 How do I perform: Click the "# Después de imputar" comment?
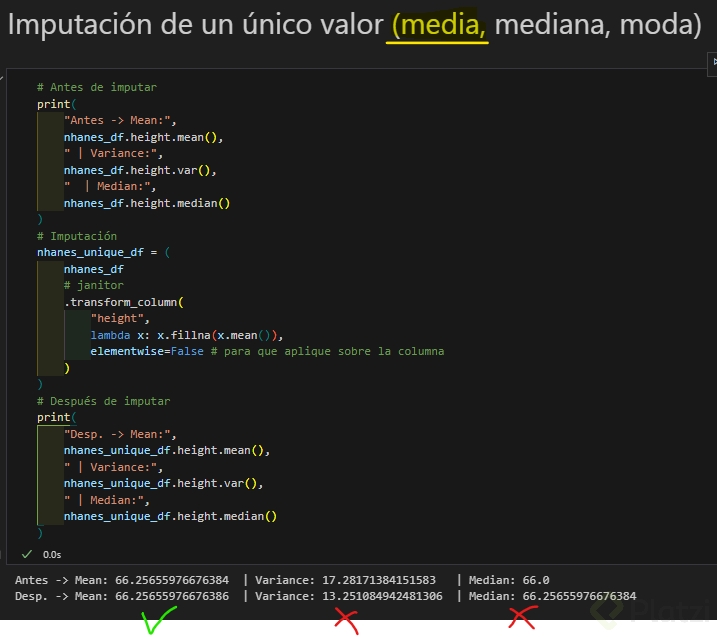coord(103,401)
